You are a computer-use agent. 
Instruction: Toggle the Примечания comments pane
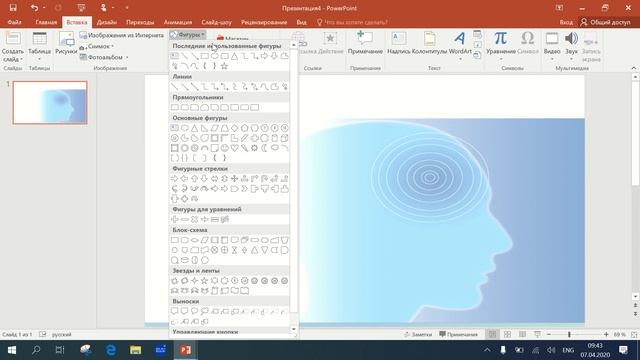coord(458,334)
